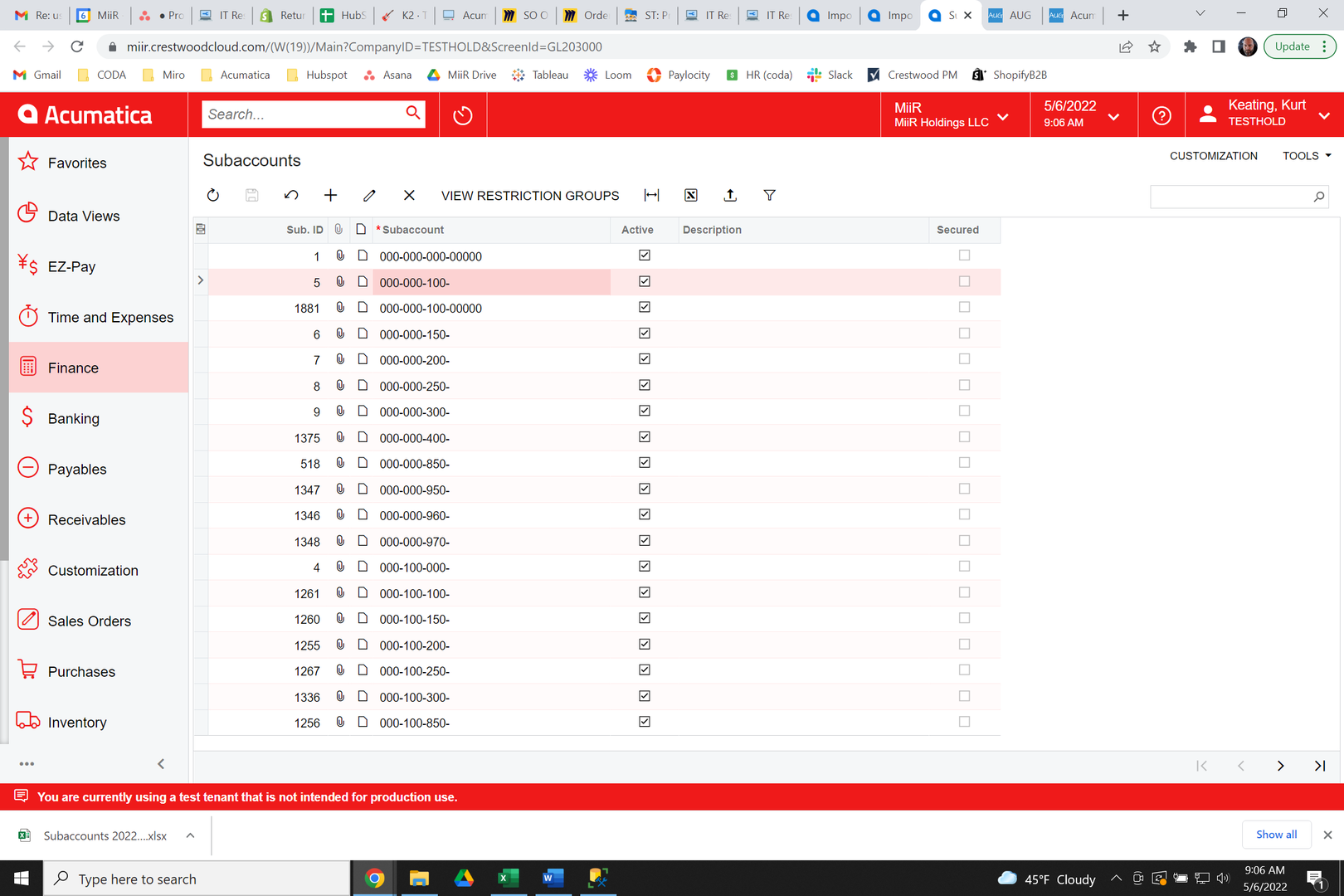Toggle the Active checkbox for Sub. ID 1375
Viewport: 1344px width, 896px height.
tap(645, 436)
